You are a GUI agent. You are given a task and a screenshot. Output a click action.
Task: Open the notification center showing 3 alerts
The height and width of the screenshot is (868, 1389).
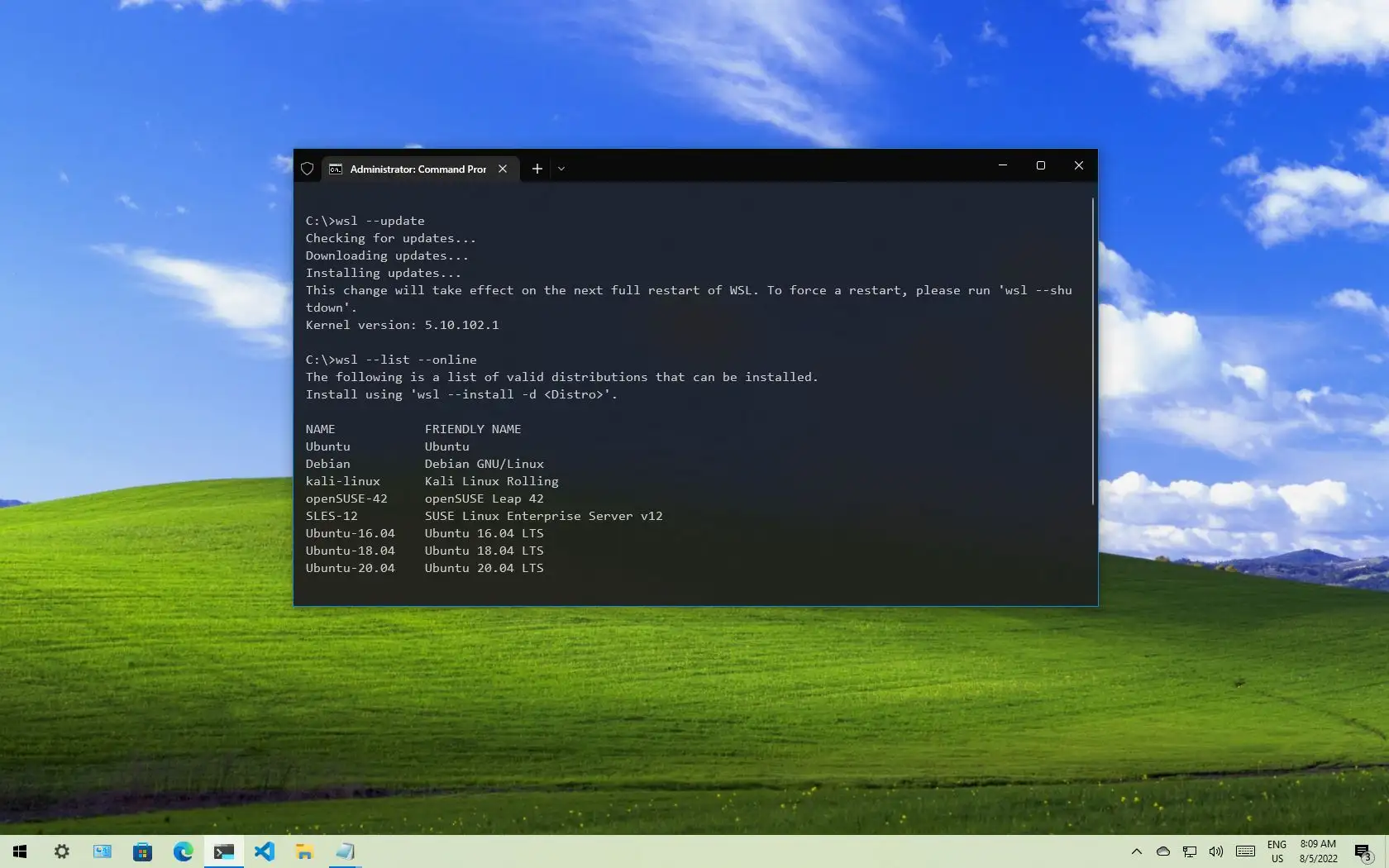(x=1363, y=852)
